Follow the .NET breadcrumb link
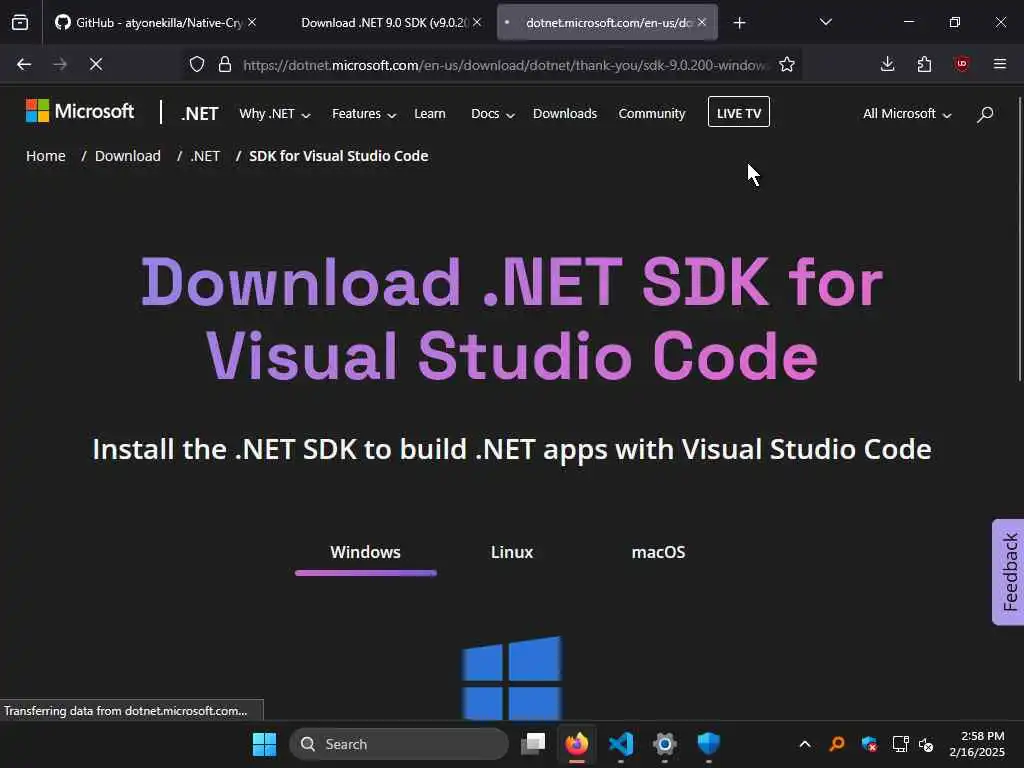This screenshot has width=1024, height=768. point(205,156)
